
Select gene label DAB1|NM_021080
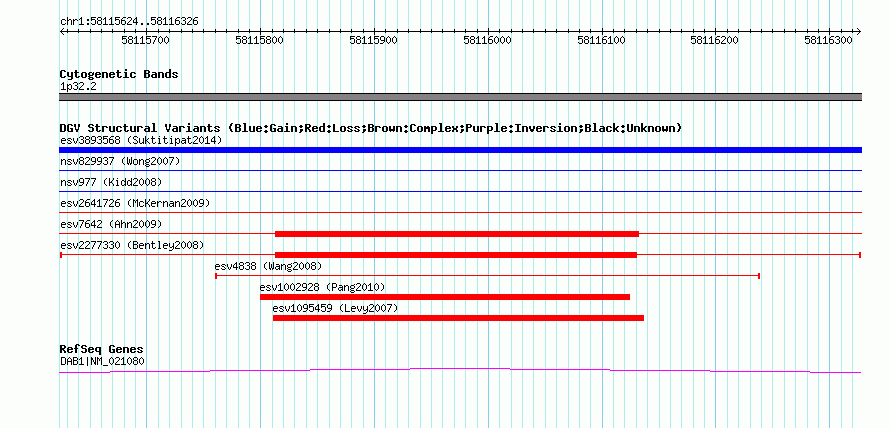click(x=102, y=360)
